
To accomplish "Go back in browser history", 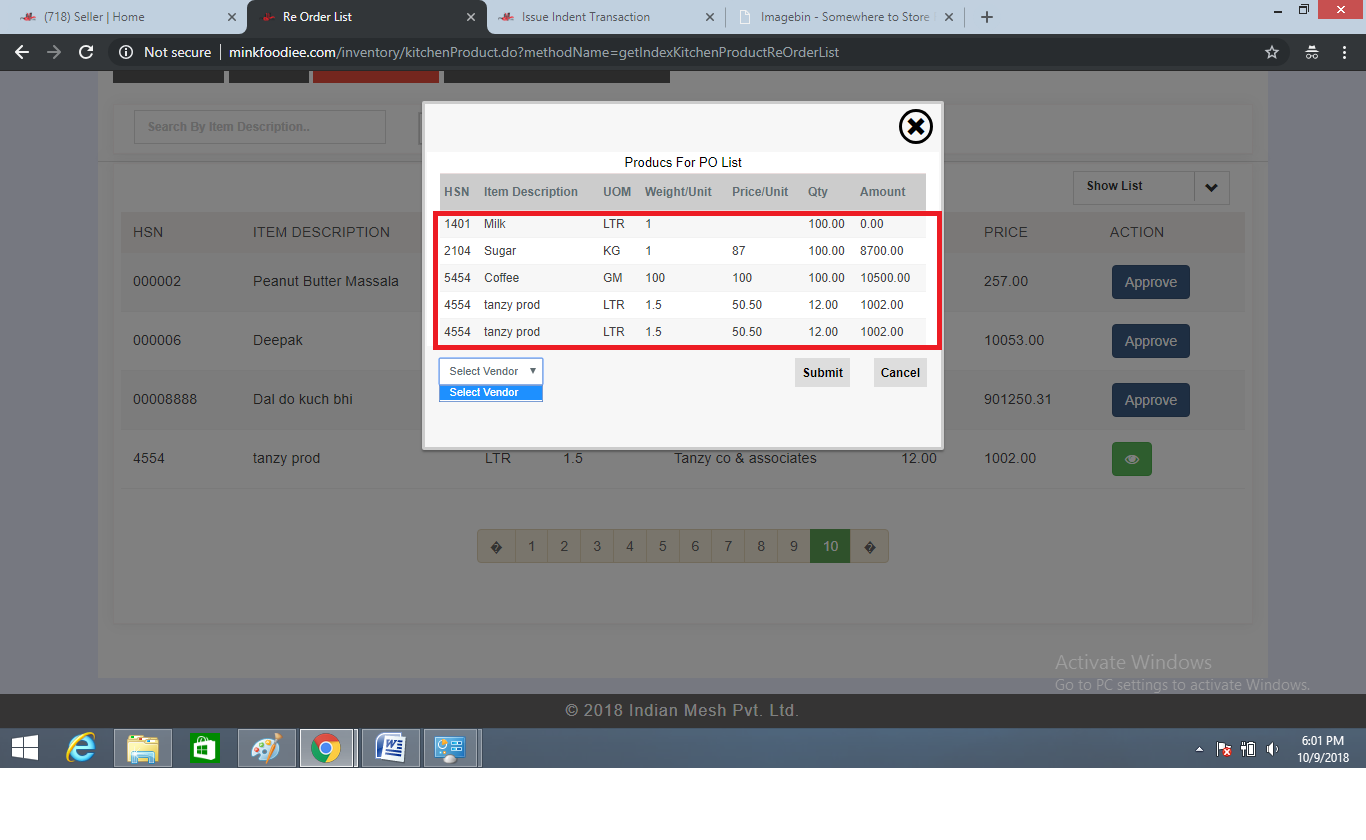I will click(x=22, y=52).
